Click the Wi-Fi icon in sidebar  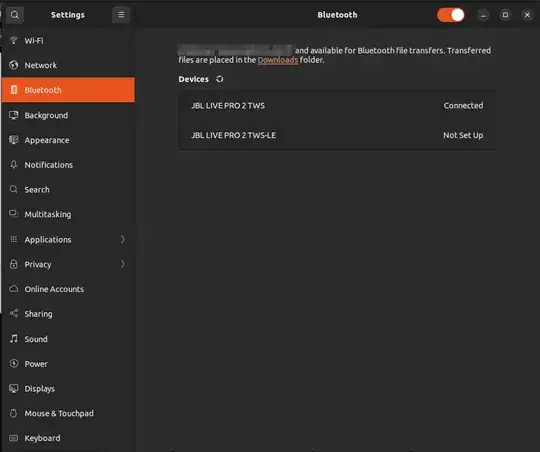14,40
